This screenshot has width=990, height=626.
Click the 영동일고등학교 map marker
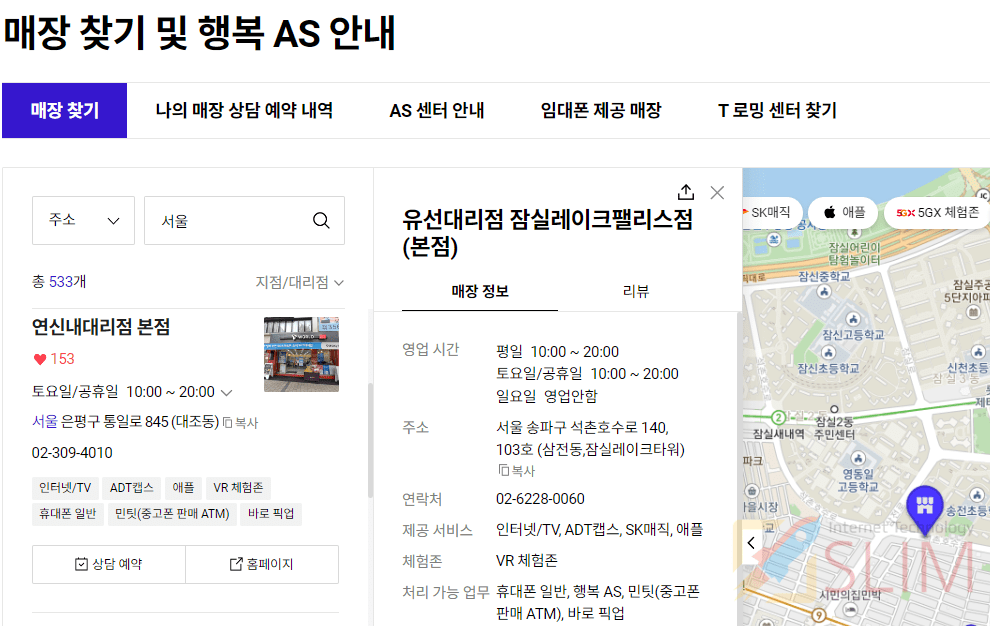click(857, 459)
